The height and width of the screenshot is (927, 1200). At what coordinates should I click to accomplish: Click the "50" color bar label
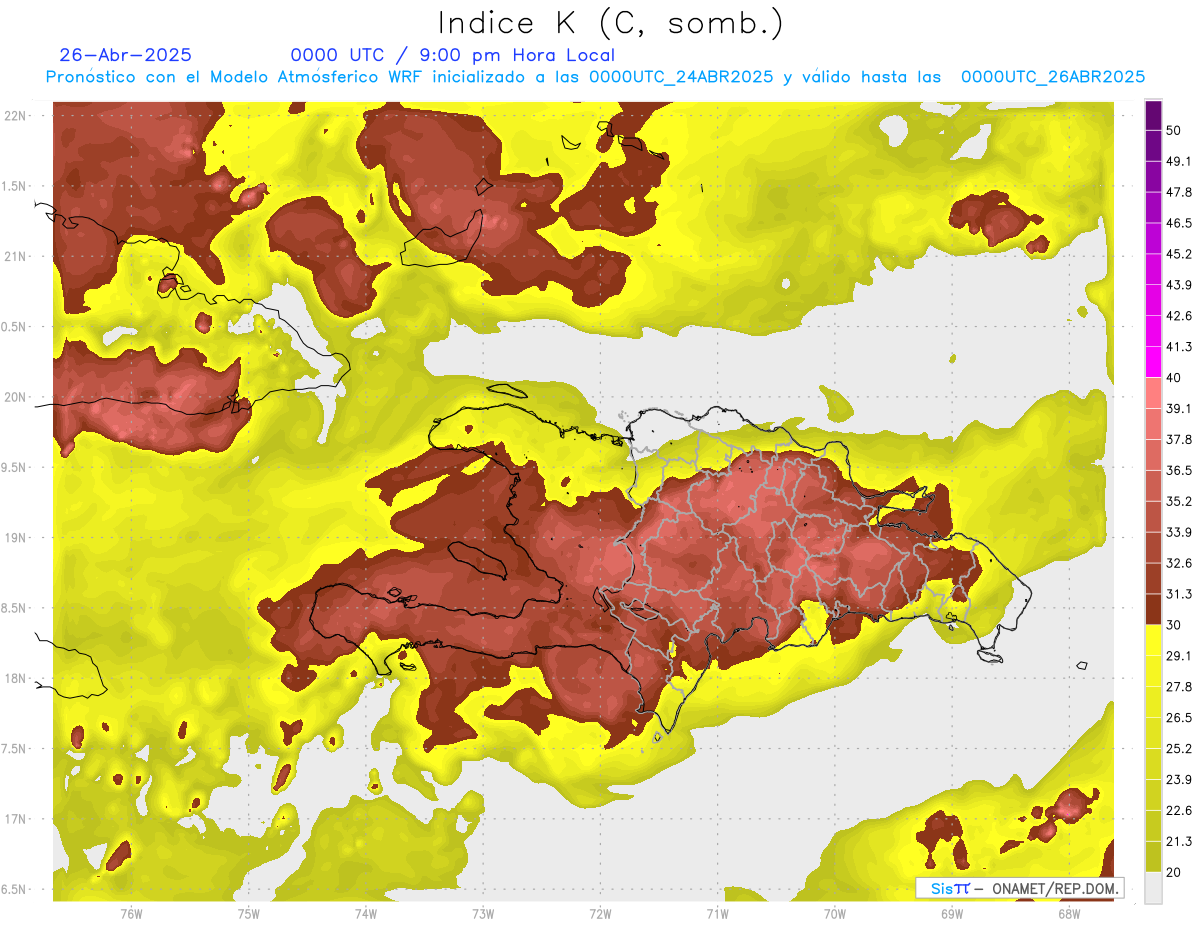tap(1174, 130)
